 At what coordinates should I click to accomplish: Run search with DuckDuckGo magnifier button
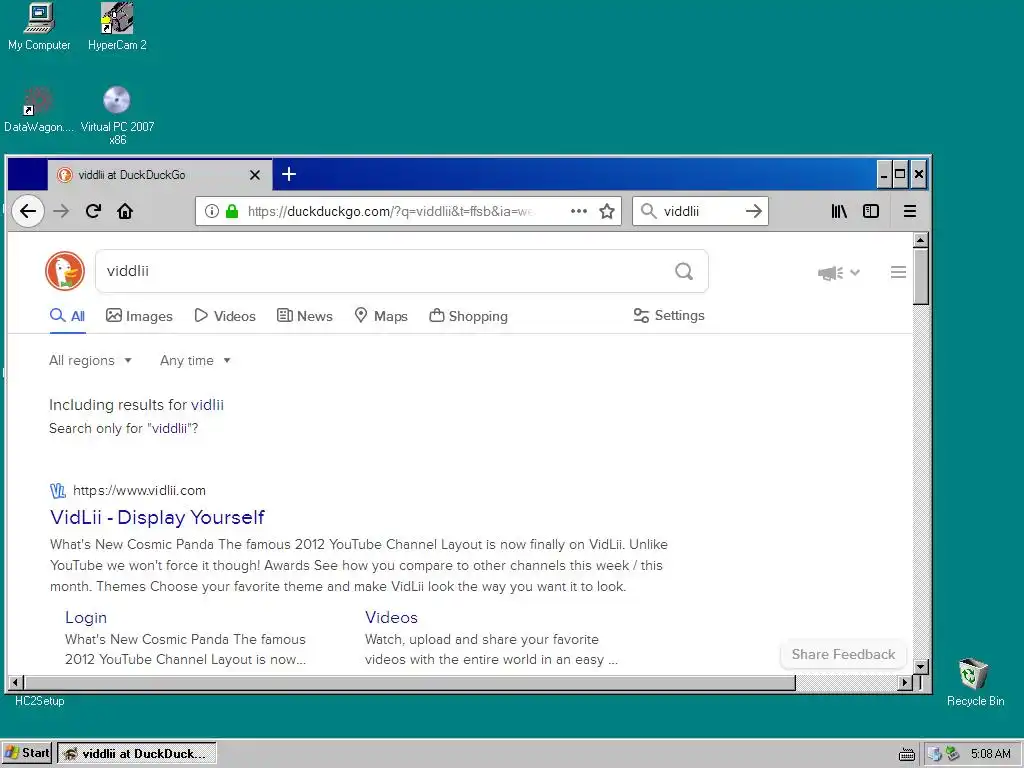684,271
